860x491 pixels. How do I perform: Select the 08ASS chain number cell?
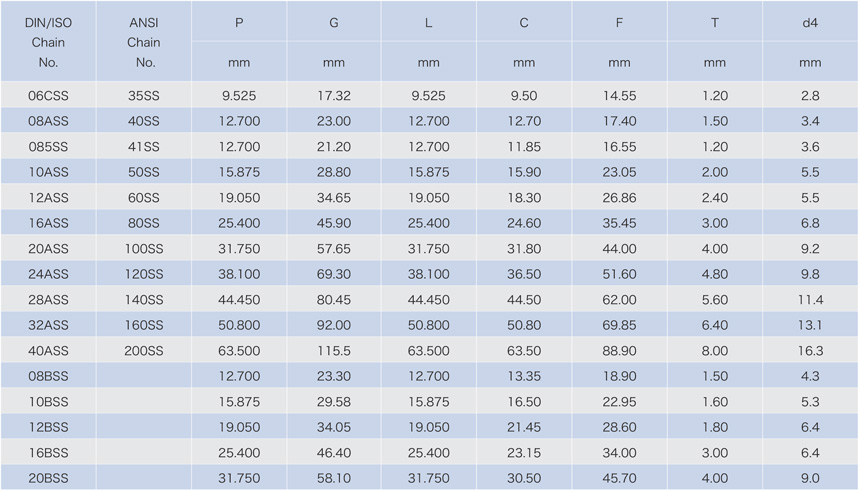48,121
